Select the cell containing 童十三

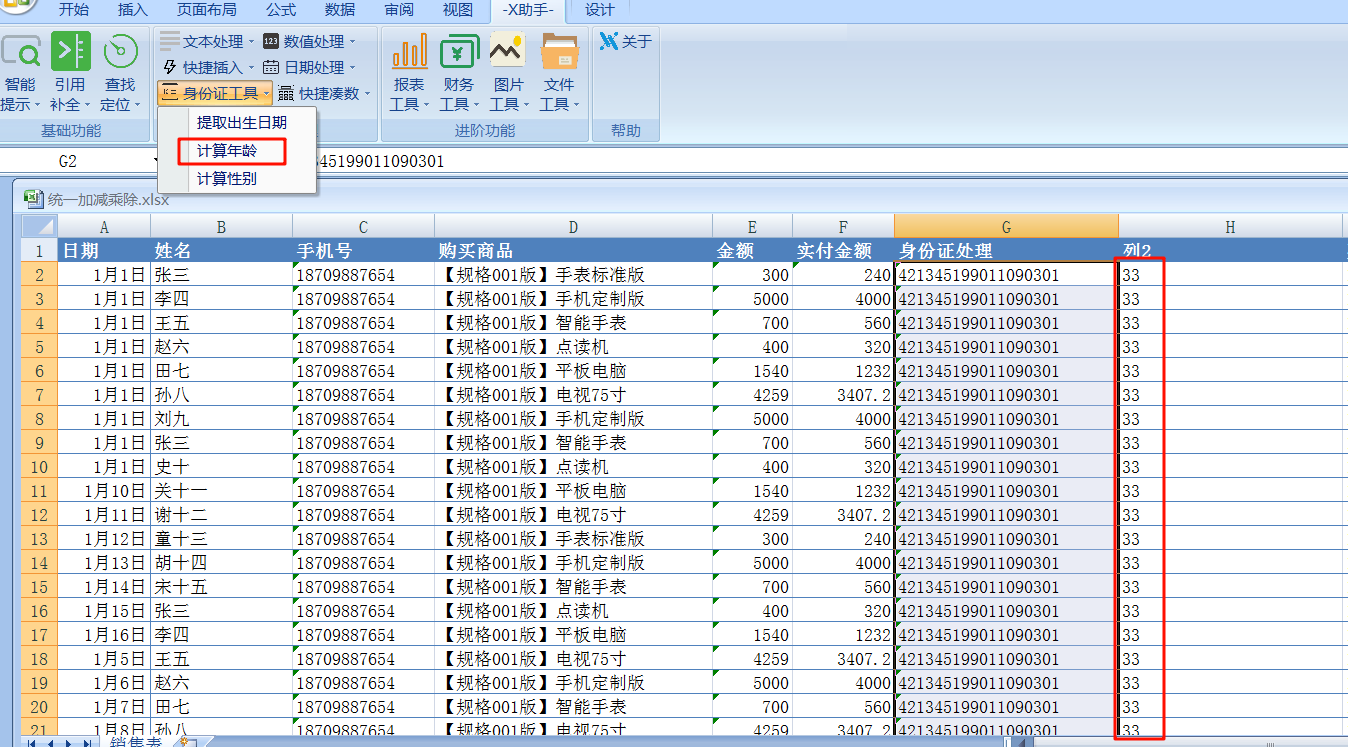(221, 539)
